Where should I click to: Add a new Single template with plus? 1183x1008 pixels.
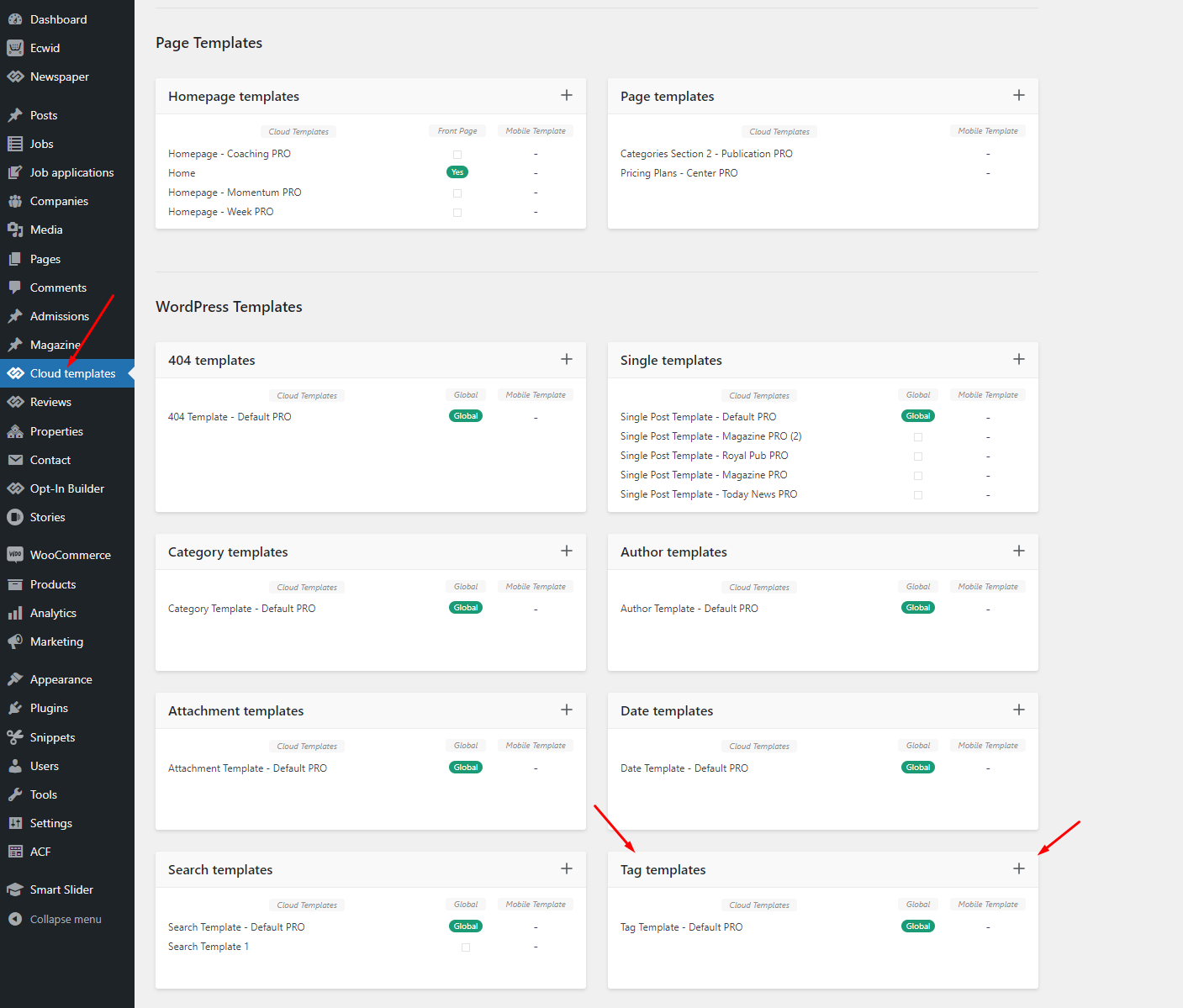pos(1019,359)
